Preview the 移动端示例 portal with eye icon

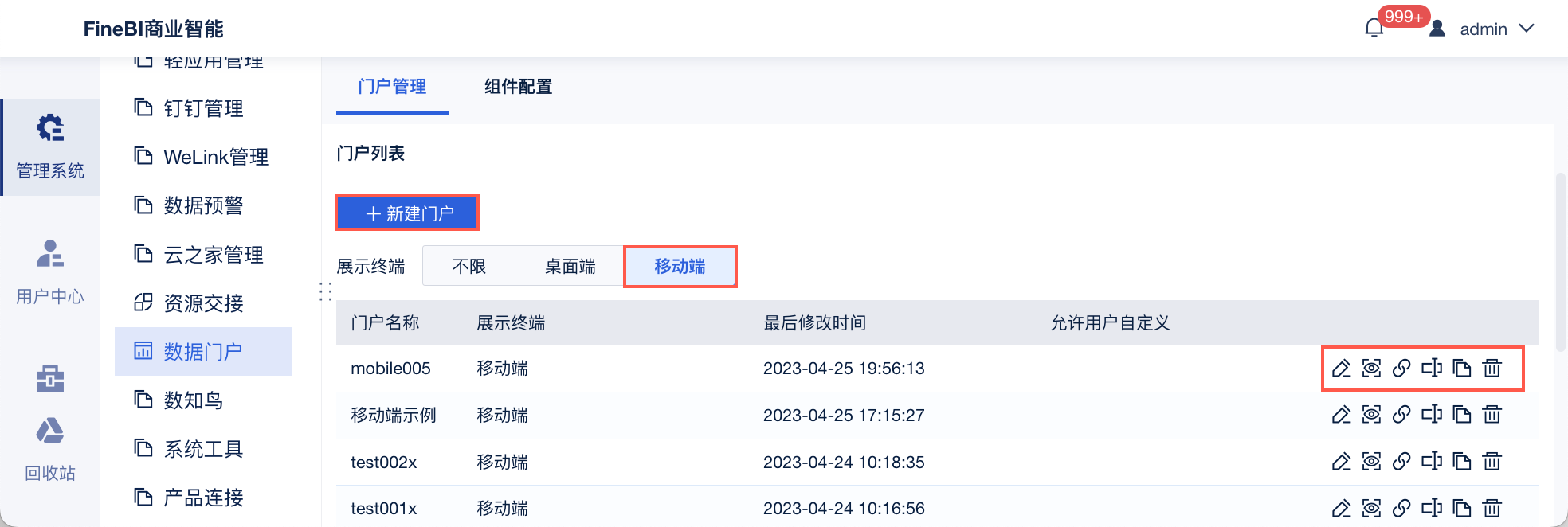[x=1371, y=414]
